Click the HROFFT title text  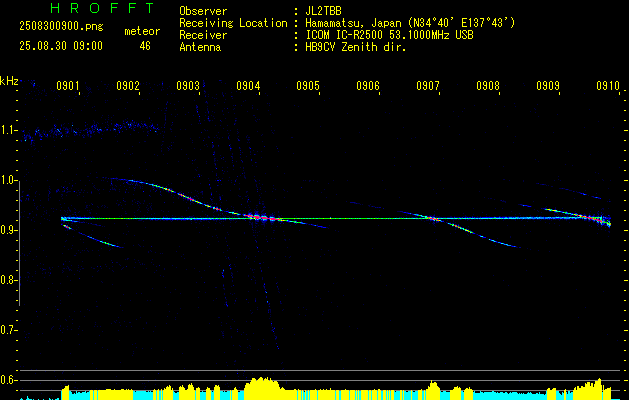[x=102, y=8]
